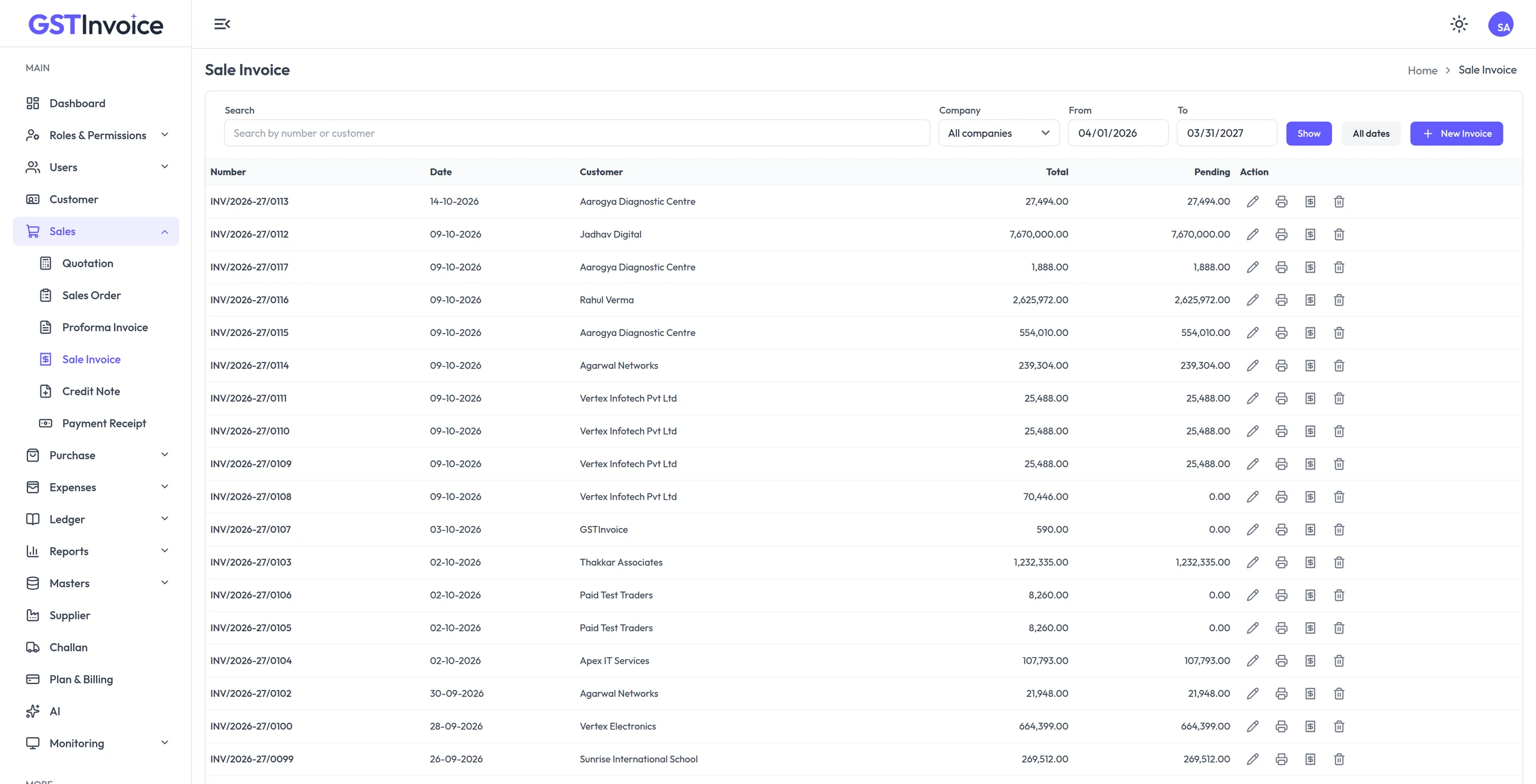This screenshot has height=784, width=1536.
Task: Open the All companies dropdown
Action: (998, 133)
